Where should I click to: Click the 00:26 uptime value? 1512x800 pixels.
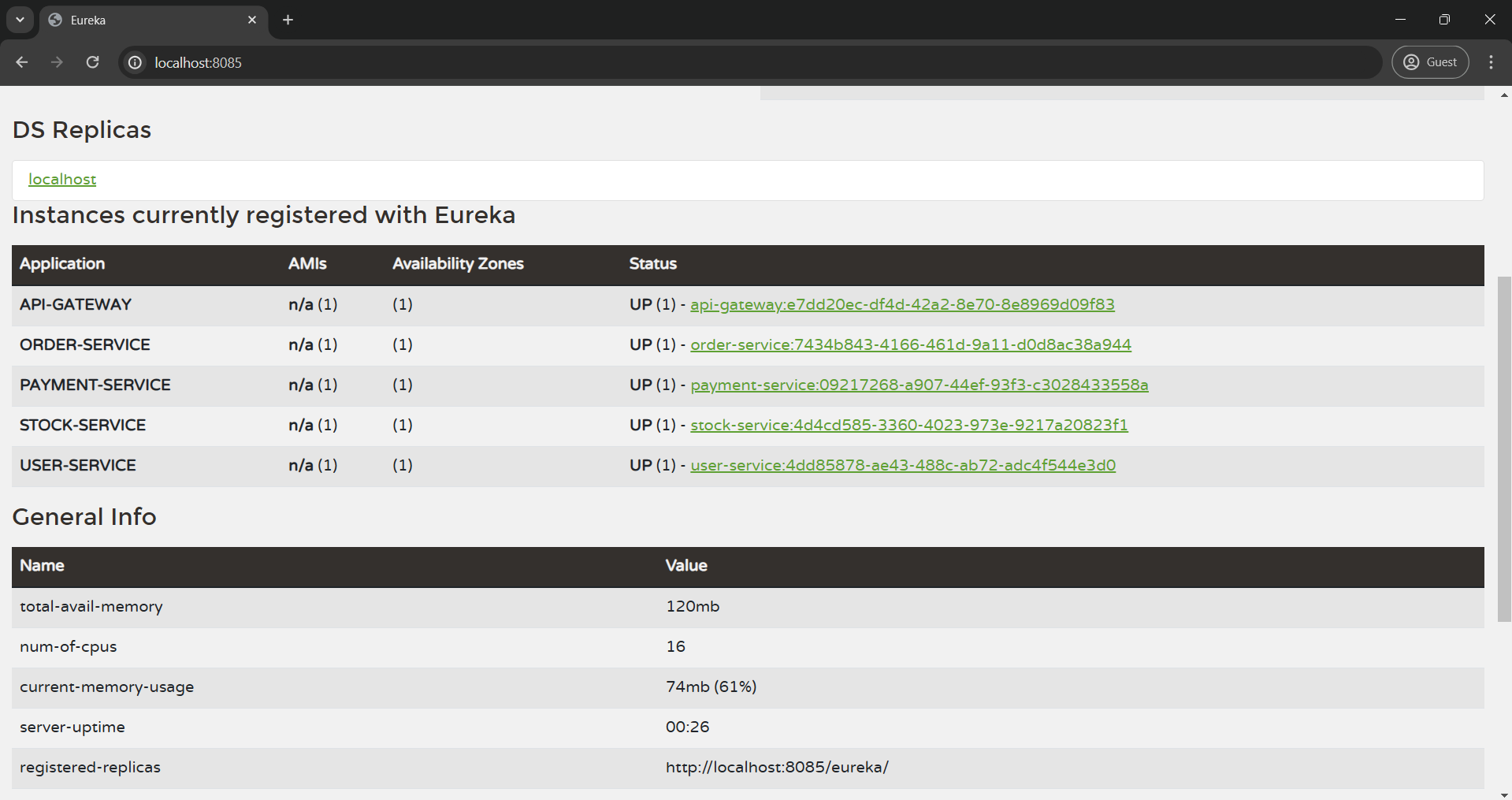pyautogui.click(x=687, y=727)
